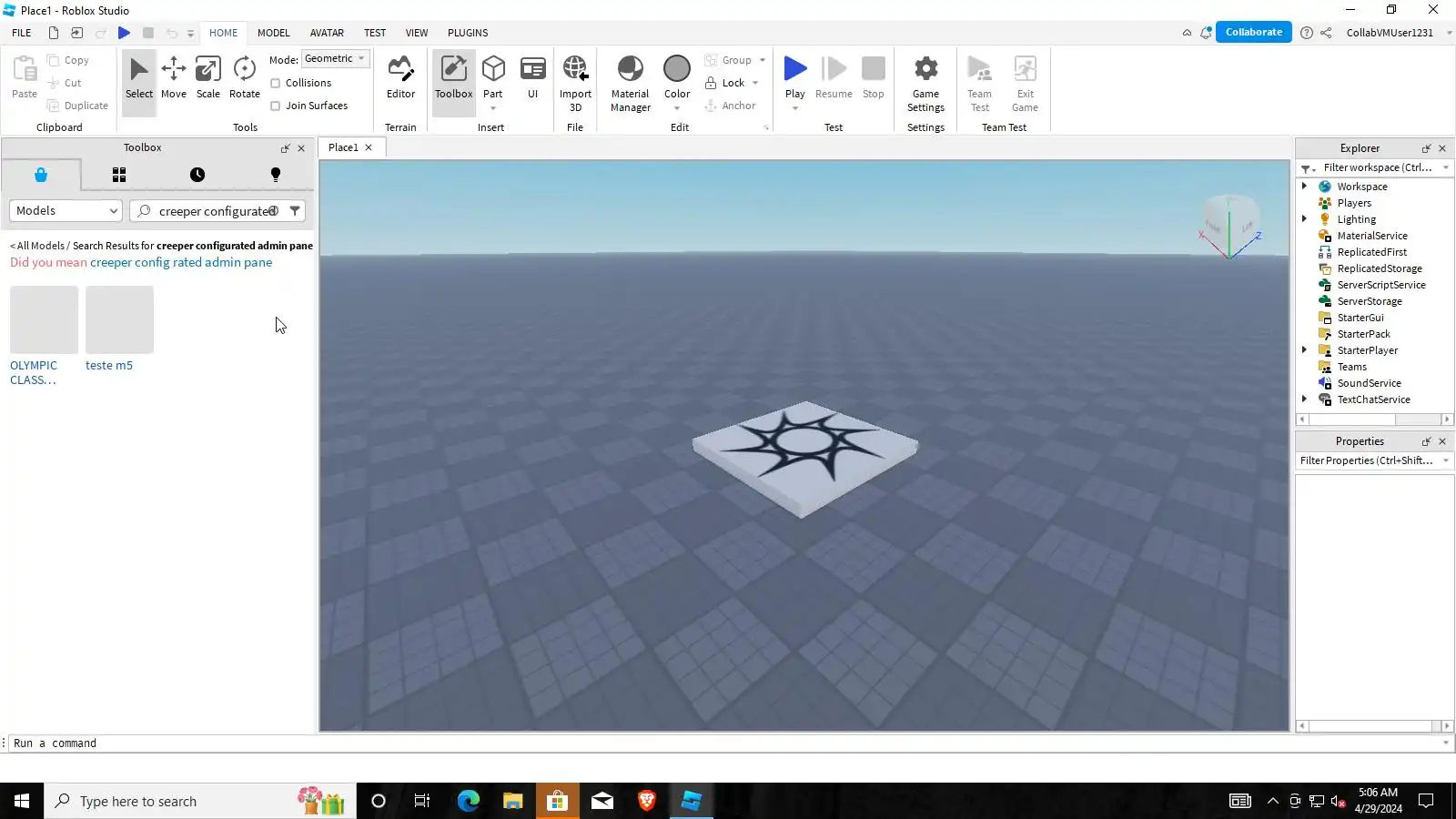This screenshot has width=1456, height=819.
Task: Open the help question mark icon
Action: pos(1307,33)
